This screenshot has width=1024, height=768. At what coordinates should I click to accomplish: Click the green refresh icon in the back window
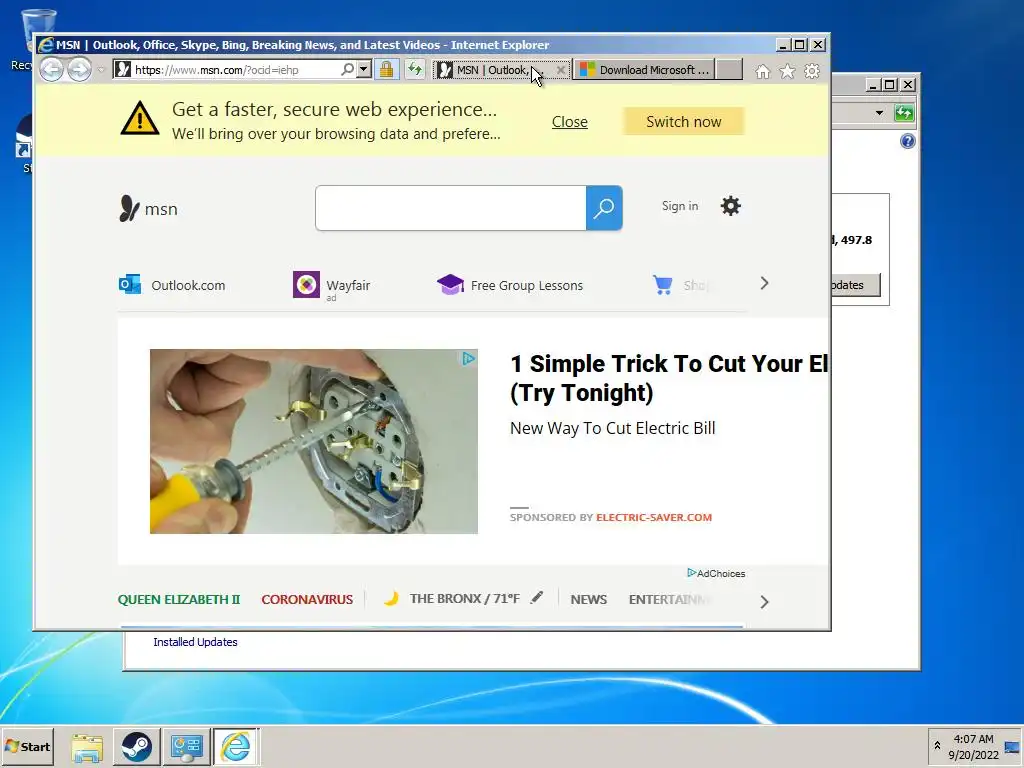[x=904, y=113]
